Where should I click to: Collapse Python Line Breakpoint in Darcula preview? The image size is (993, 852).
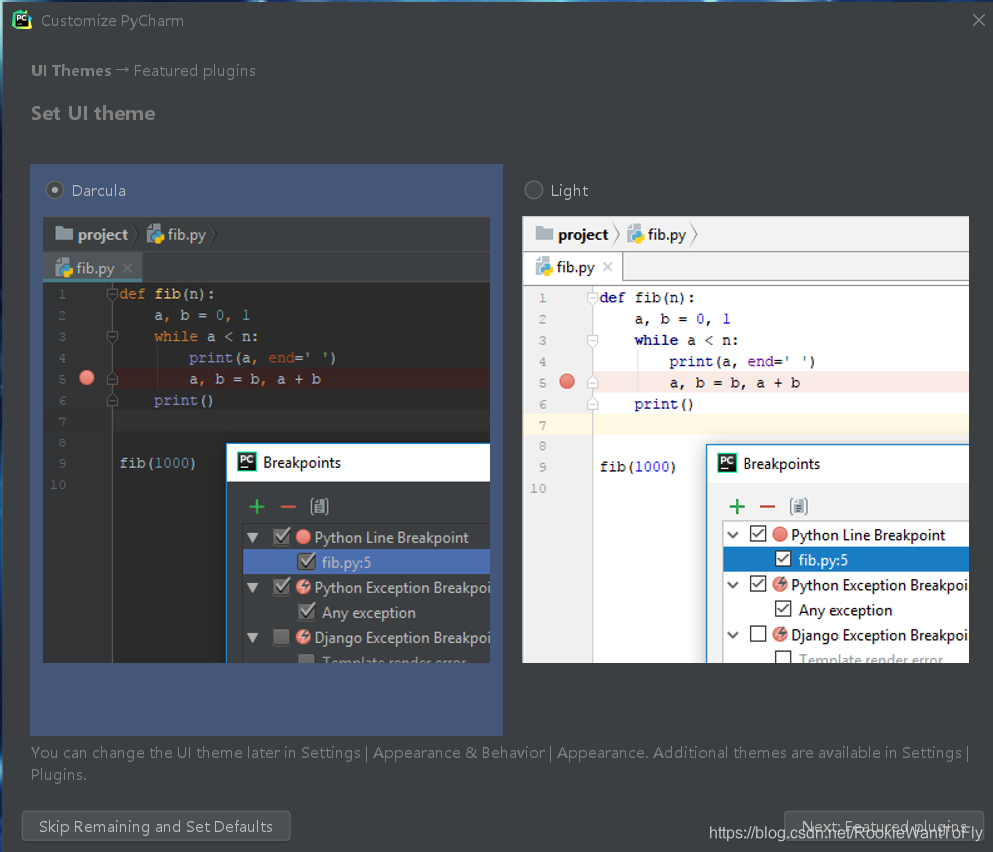253,538
